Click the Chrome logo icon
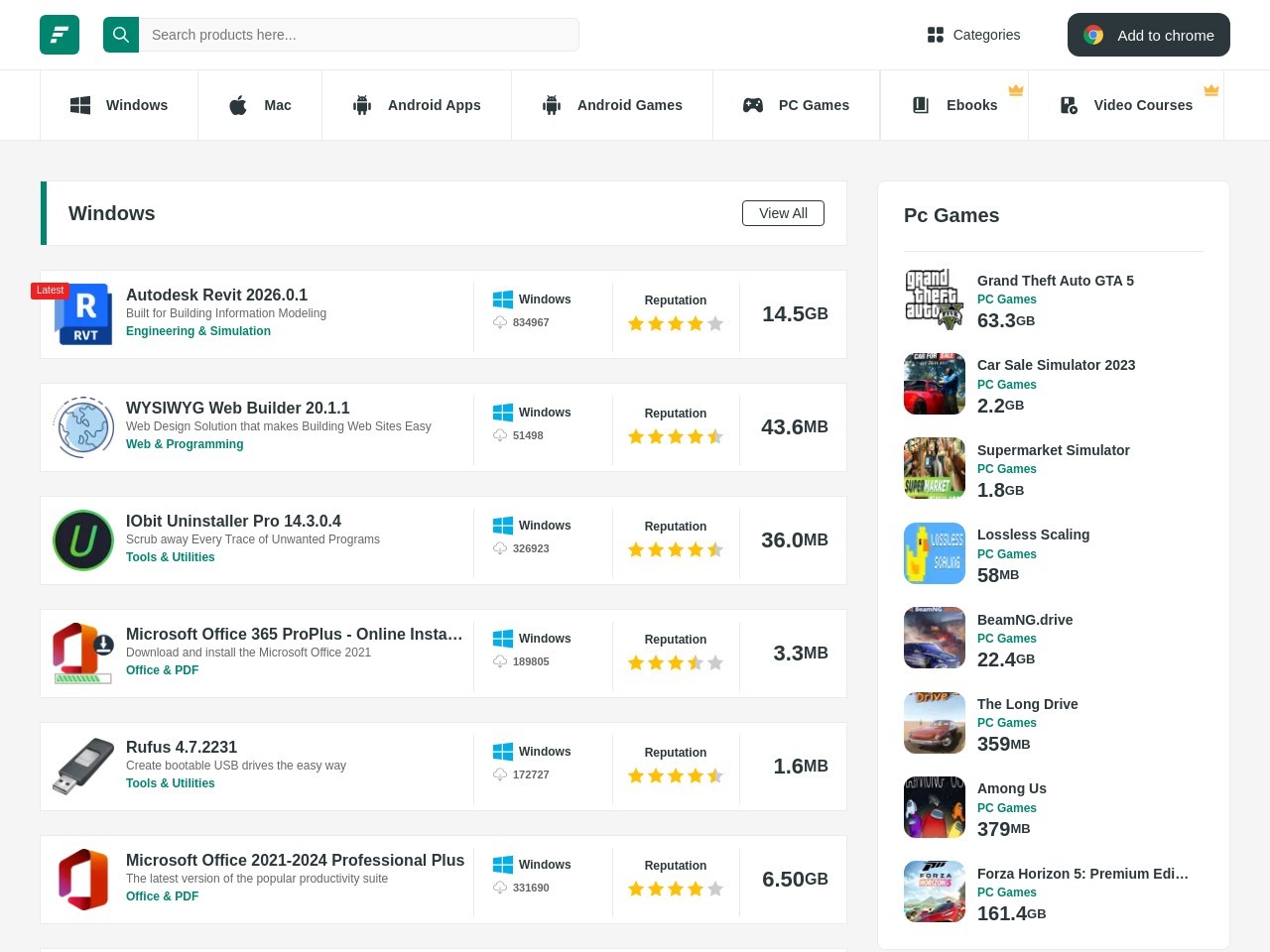1270x952 pixels. click(1093, 35)
